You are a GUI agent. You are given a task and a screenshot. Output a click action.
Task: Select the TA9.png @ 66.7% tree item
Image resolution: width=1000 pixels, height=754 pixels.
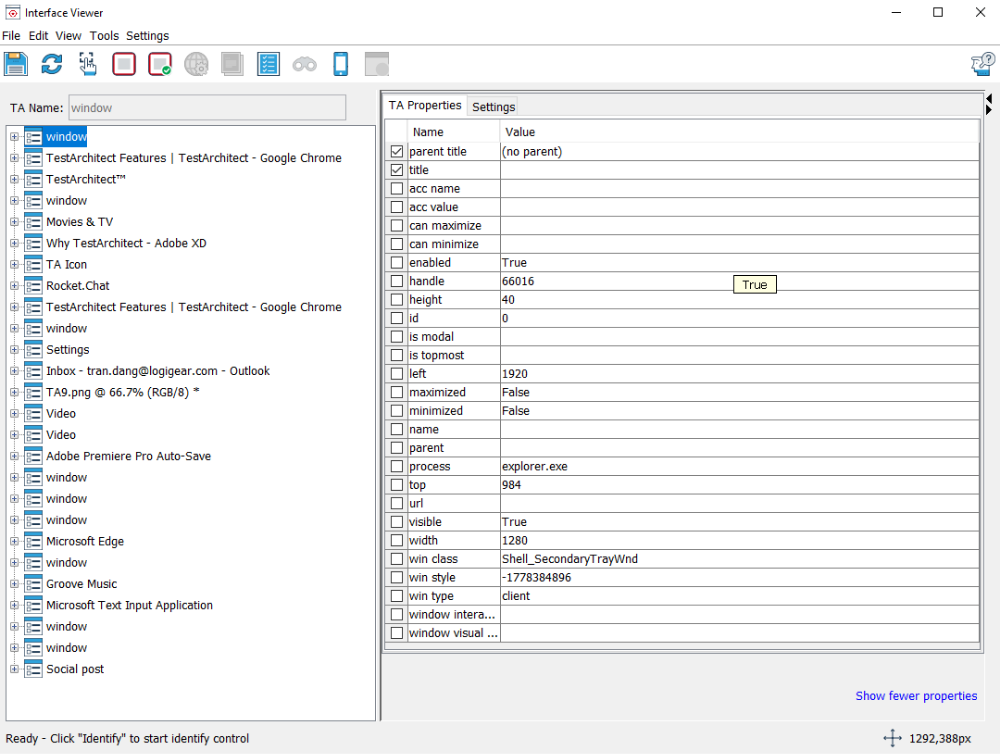pos(122,392)
